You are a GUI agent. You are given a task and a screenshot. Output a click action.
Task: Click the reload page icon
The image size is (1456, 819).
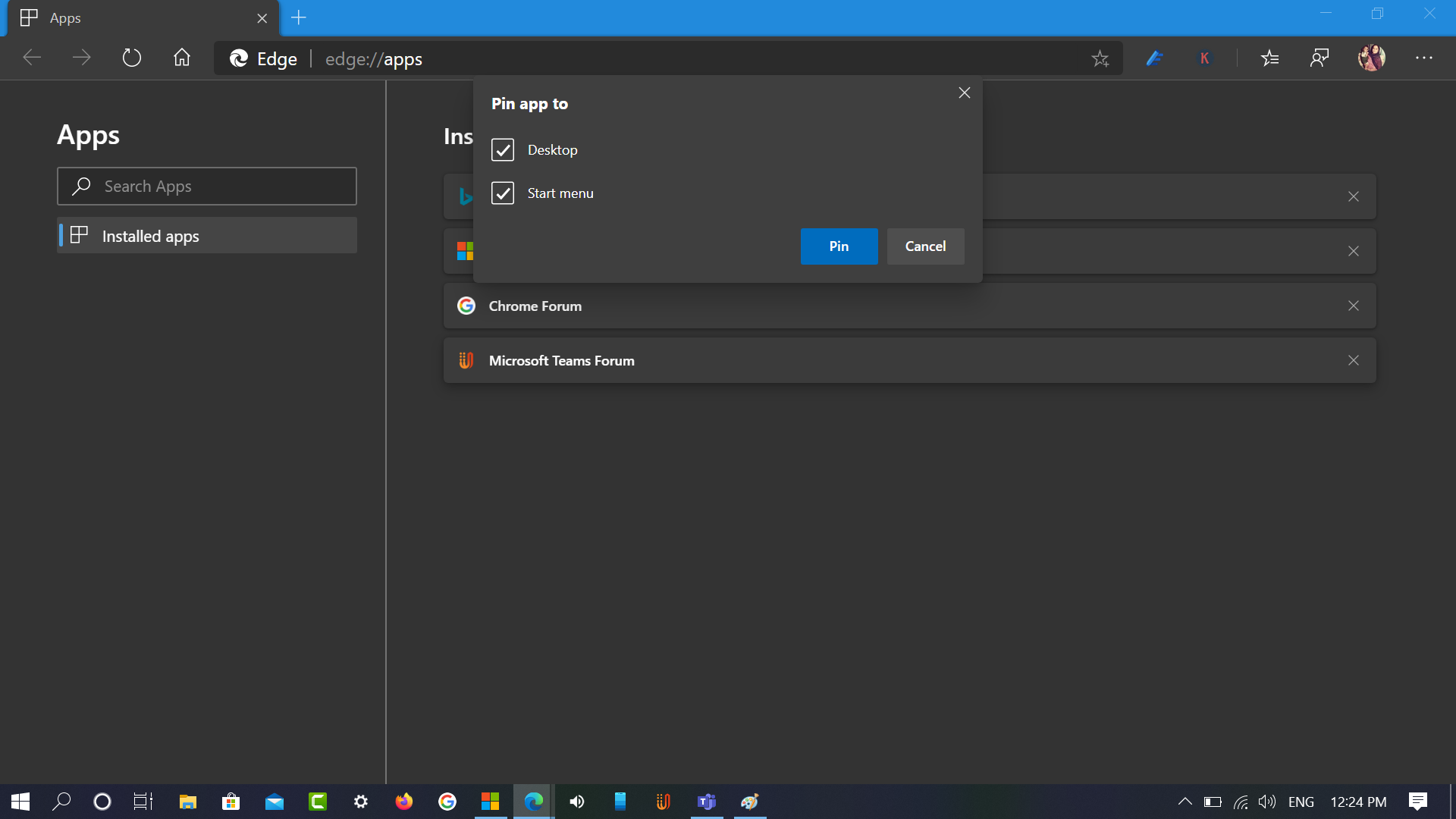pyautogui.click(x=131, y=58)
